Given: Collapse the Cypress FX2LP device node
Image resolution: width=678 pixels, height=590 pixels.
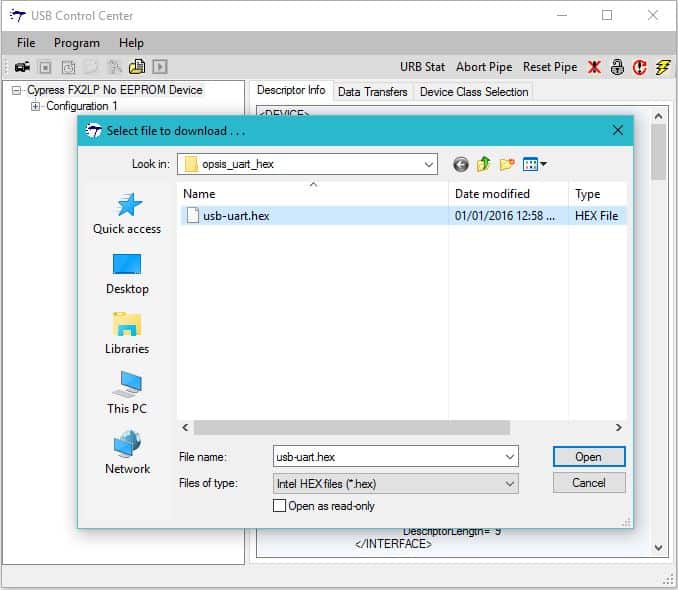Looking at the screenshot, I should 16,90.
